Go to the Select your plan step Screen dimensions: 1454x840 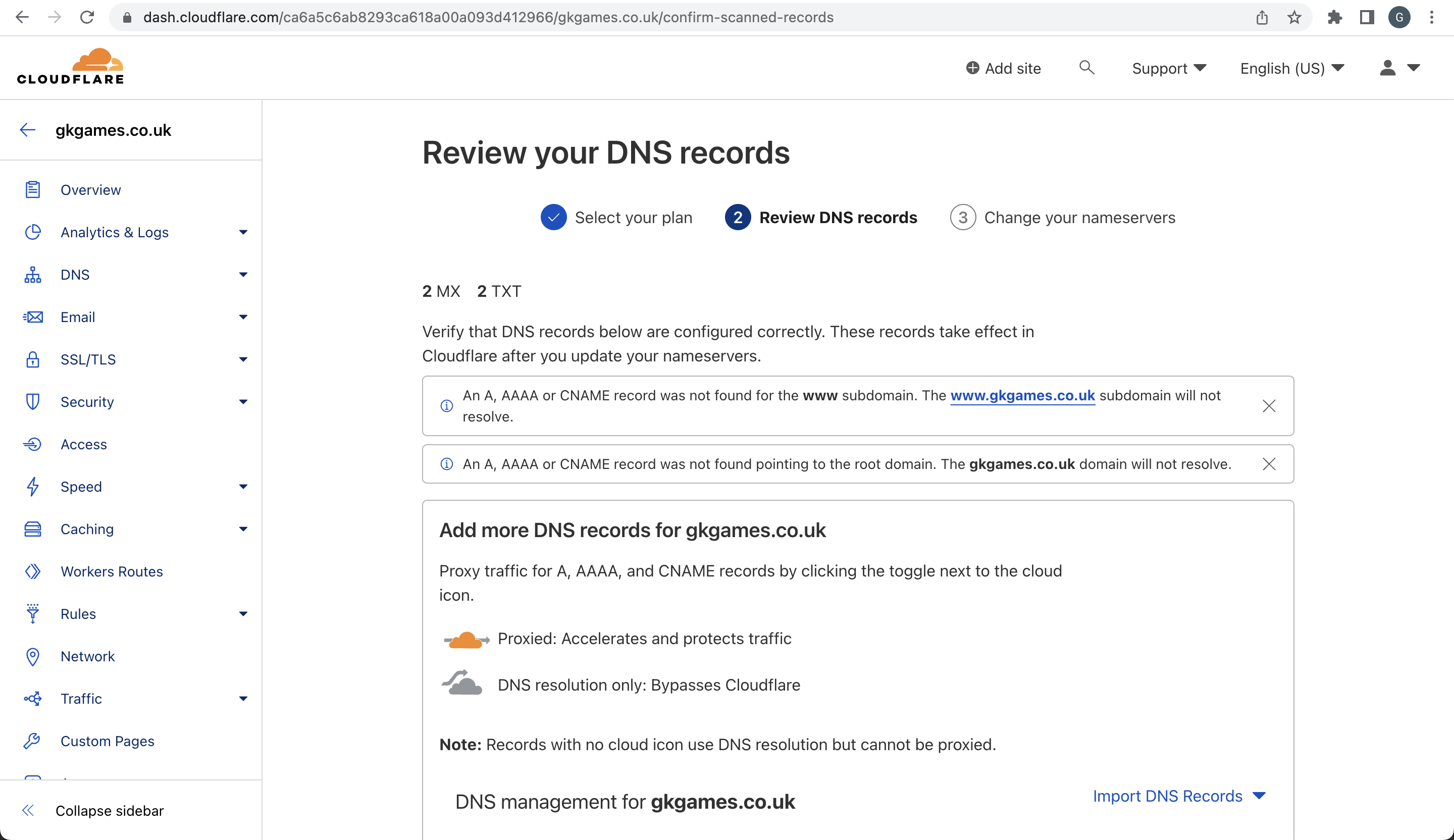pyautogui.click(x=616, y=218)
